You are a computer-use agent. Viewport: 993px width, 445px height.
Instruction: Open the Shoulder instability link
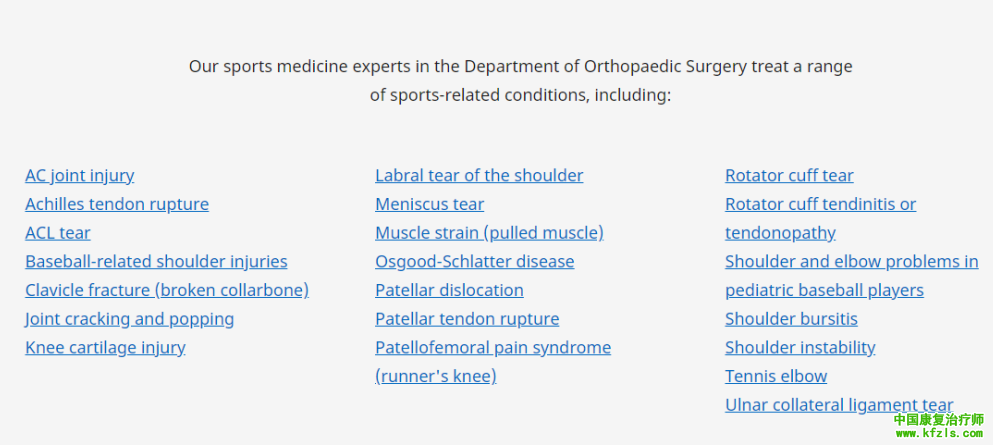[800, 347]
